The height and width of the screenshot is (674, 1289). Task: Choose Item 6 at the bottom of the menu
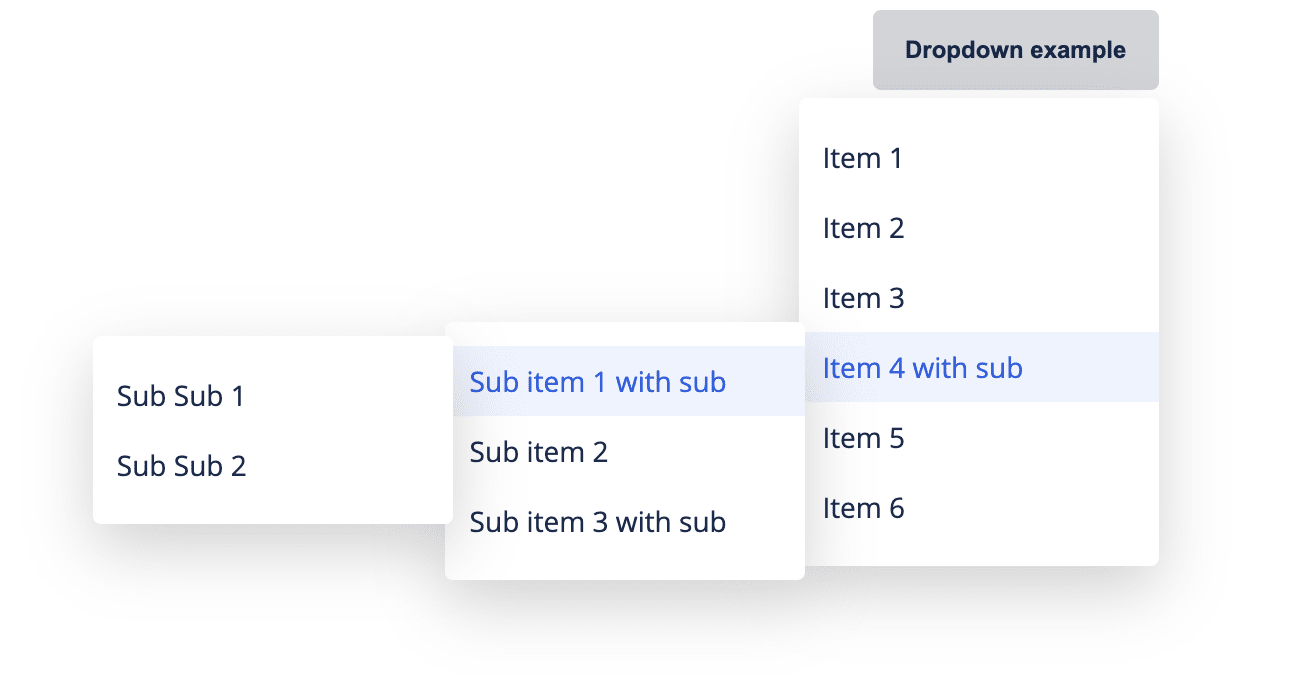(862, 508)
